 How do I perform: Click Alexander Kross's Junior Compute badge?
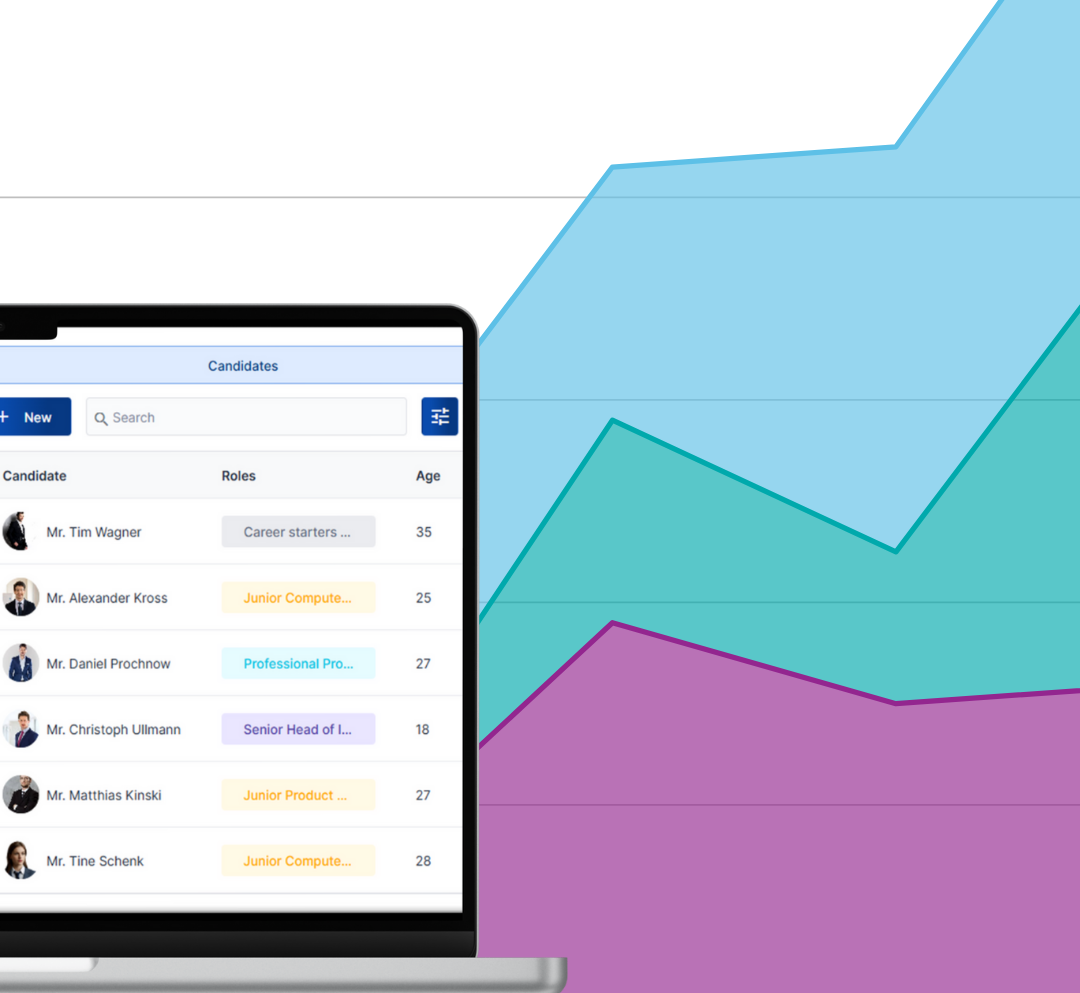[298, 597]
